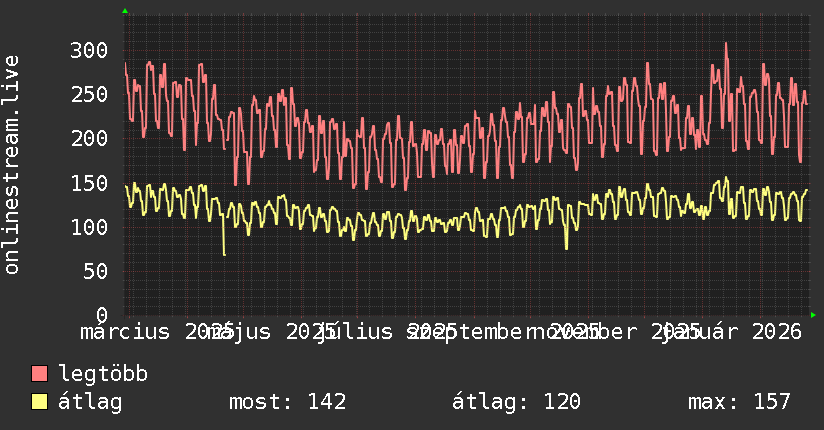Click the átlag legend label next to yellow swatch
Image resolution: width=824 pixels, height=430 pixels.
[90, 402]
